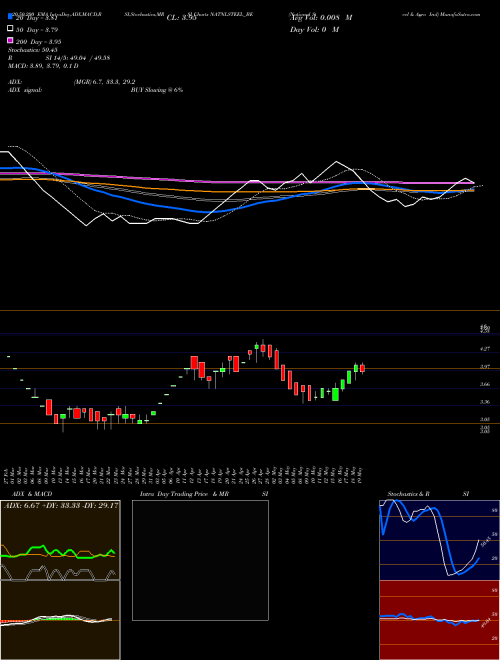Click the '(MGR) 6.7, 33.3, 29.2' ADX values
The width and height of the screenshot is (500, 660).
[104, 82]
